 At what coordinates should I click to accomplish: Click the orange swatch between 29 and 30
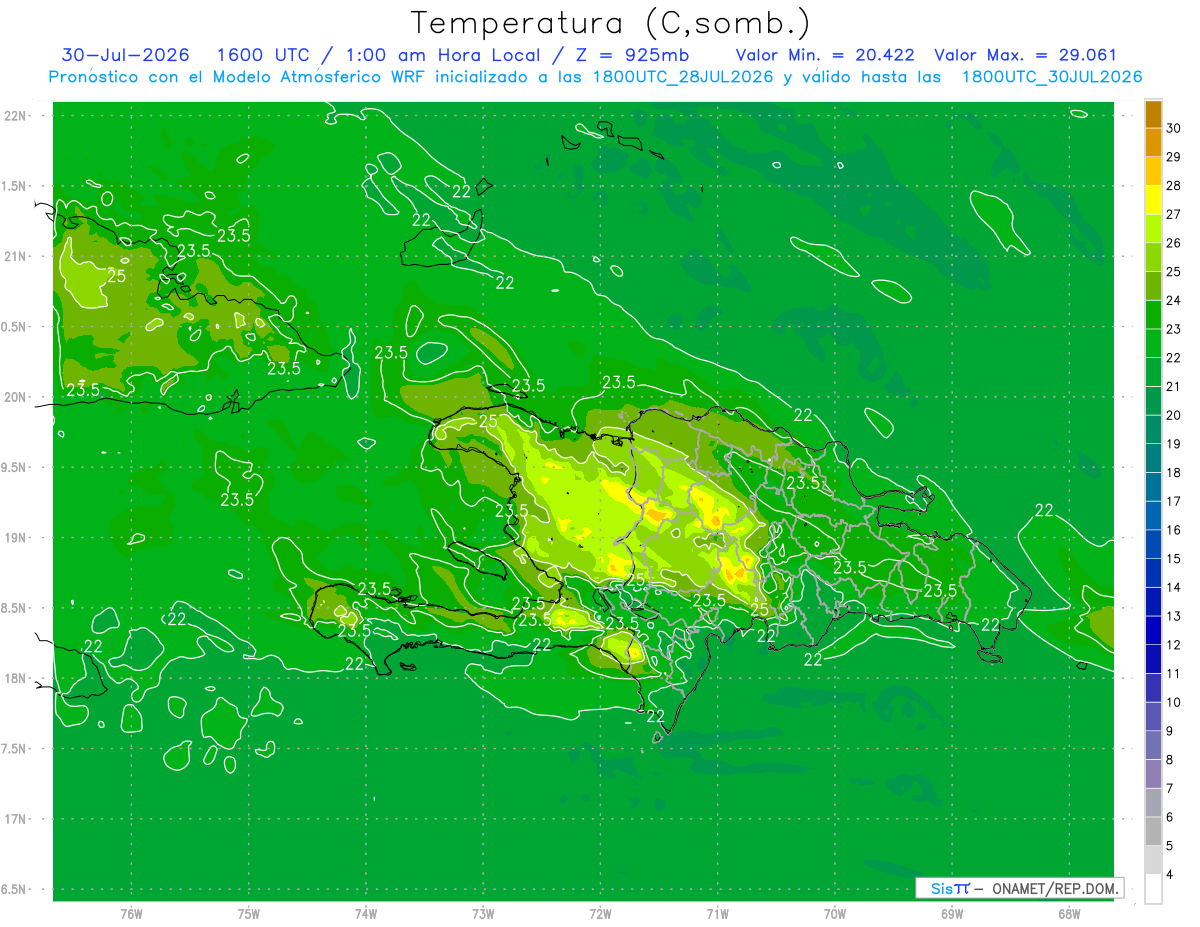[1153, 142]
